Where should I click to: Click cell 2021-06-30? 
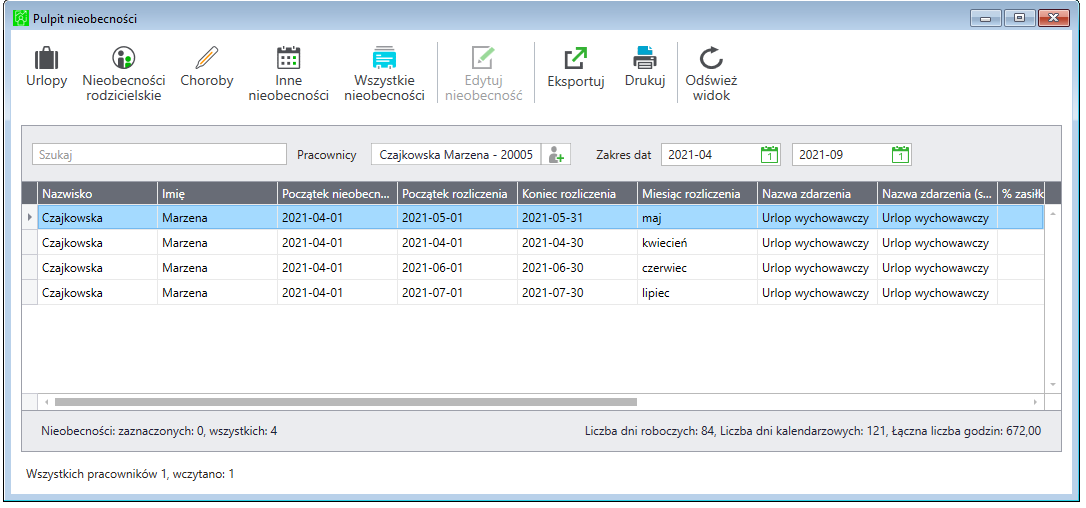pos(577,268)
